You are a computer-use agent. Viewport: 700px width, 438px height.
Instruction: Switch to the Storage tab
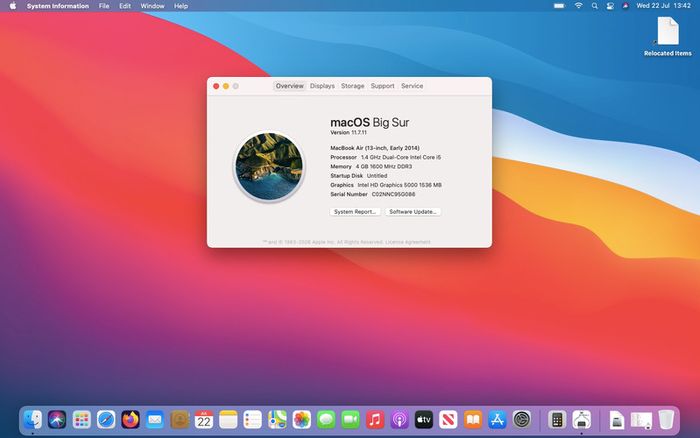click(x=353, y=86)
